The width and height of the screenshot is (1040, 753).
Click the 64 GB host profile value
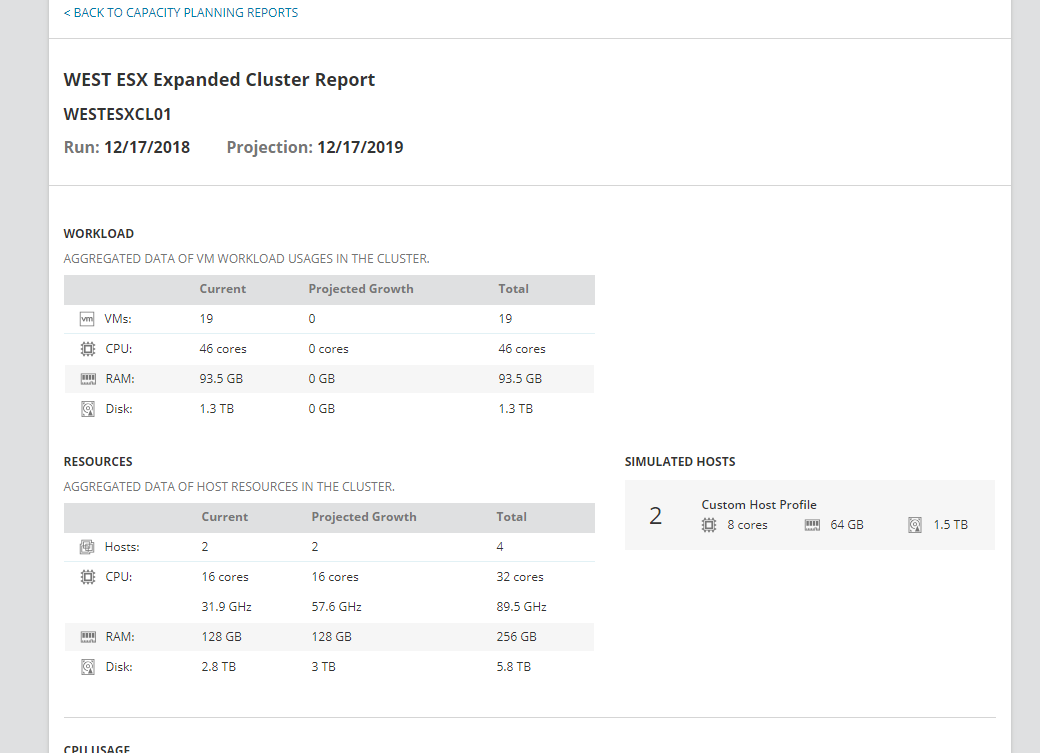[847, 525]
